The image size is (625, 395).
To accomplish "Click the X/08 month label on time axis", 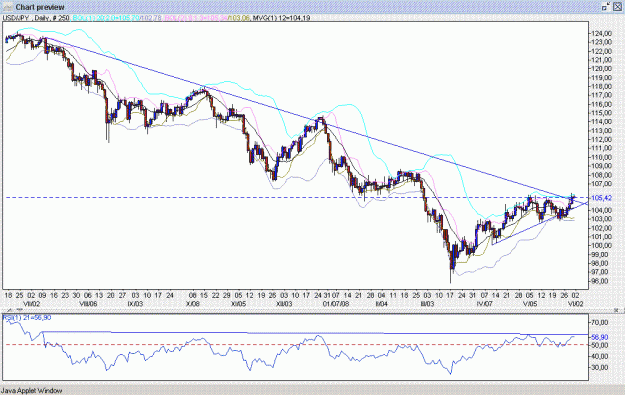I will (x=192, y=304).
